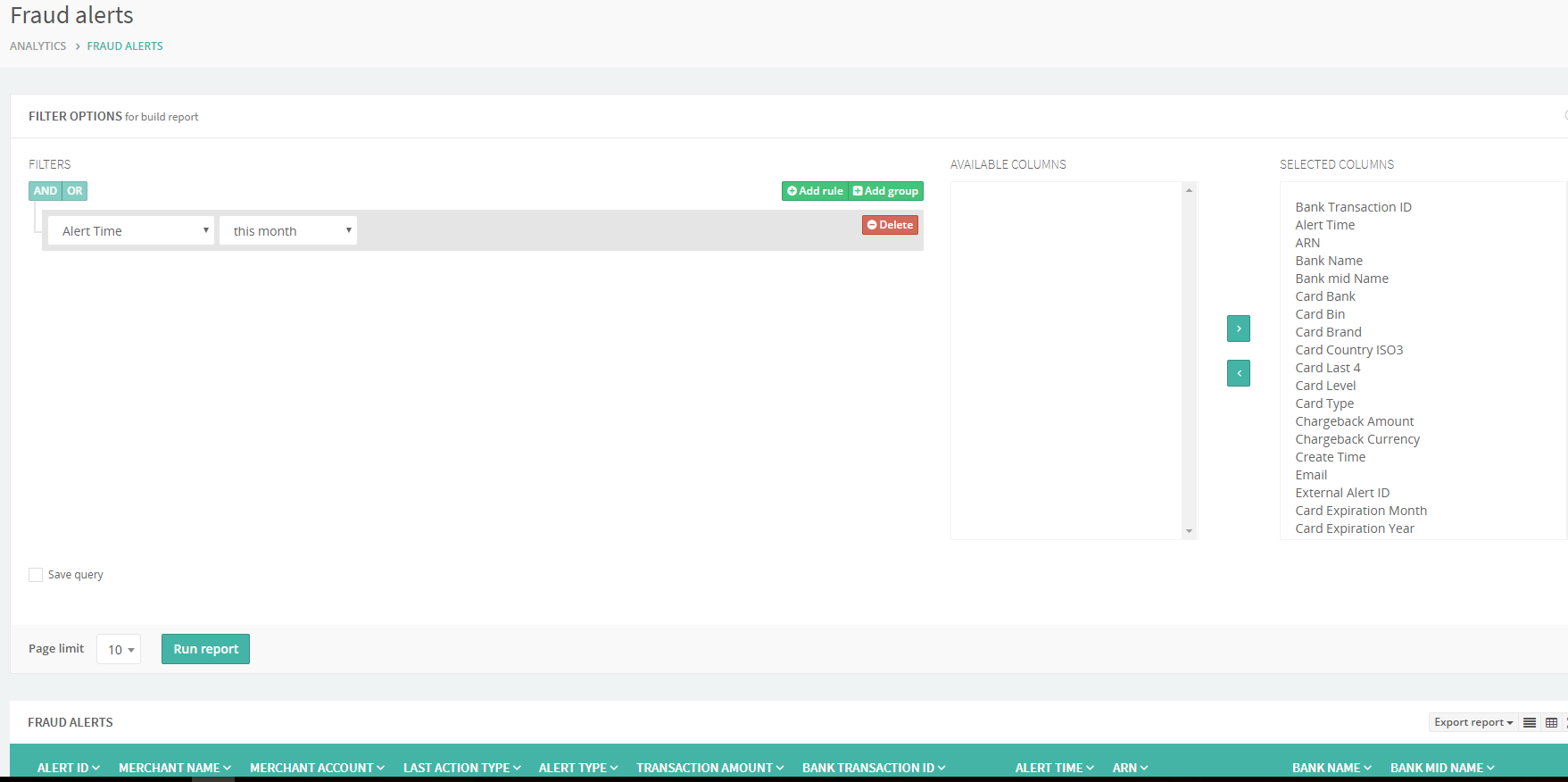
Task: Open the Export report dropdown
Action: (1473, 722)
